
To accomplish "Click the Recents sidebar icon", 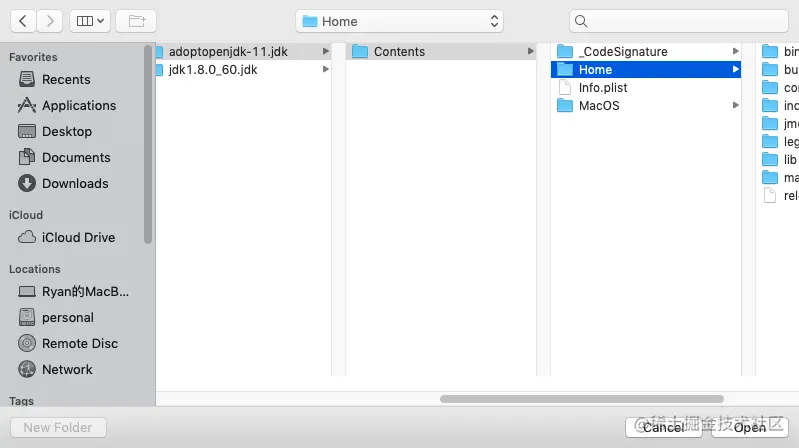I will point(27,79).
